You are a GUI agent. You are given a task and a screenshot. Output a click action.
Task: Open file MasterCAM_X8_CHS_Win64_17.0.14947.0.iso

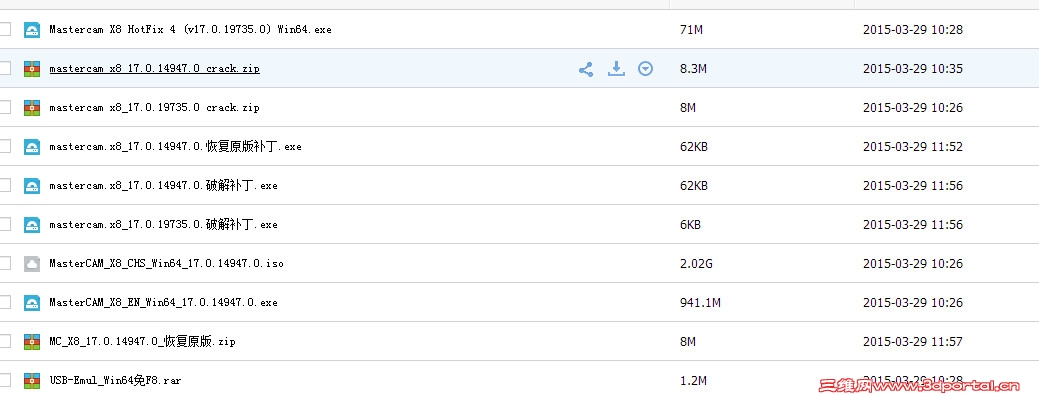[166, 264]
